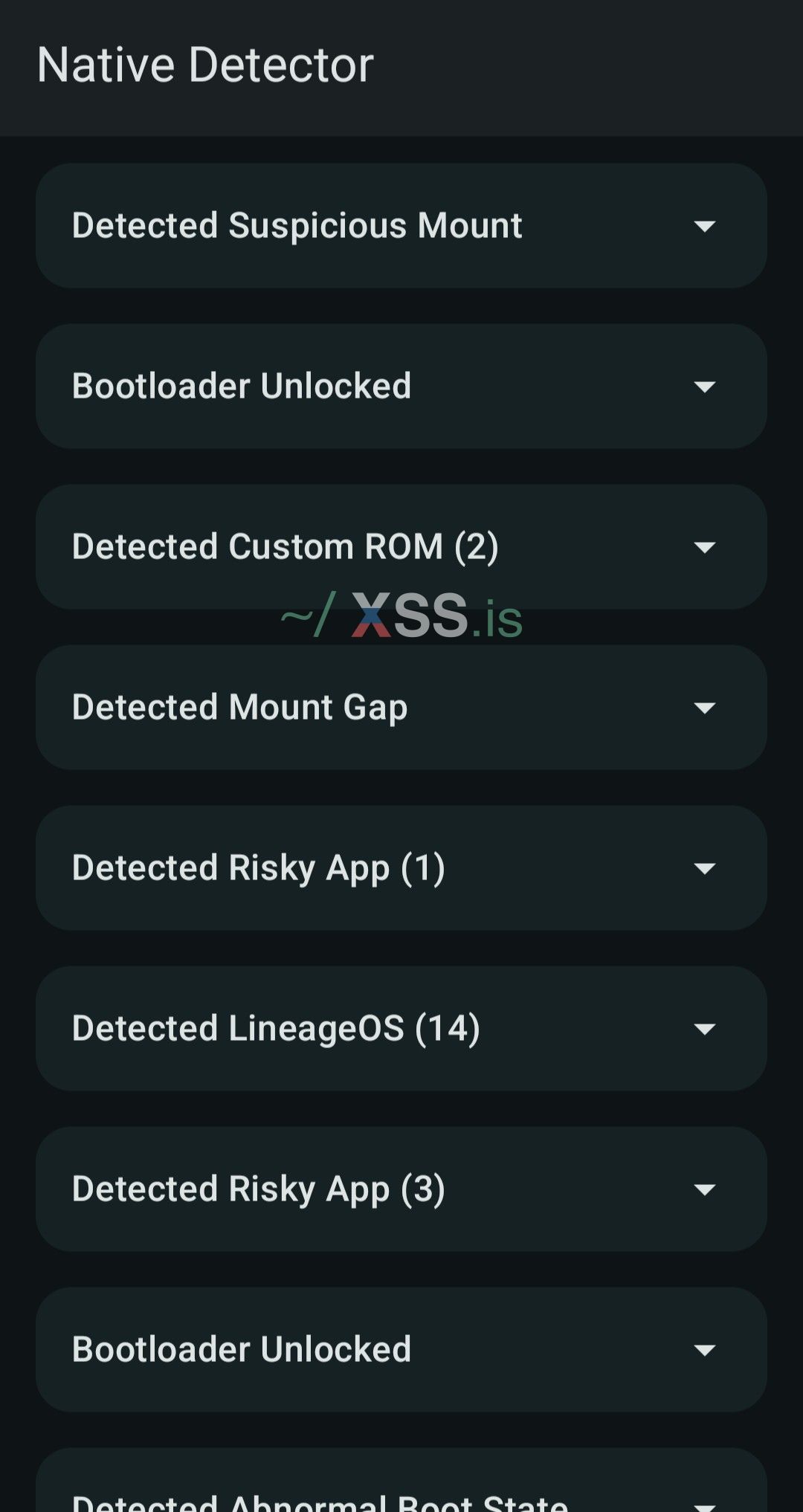Open the Detected Risky App (3) entry
The width and height of the screenshot is (803, 1512).
click(x=258, y=1189)
